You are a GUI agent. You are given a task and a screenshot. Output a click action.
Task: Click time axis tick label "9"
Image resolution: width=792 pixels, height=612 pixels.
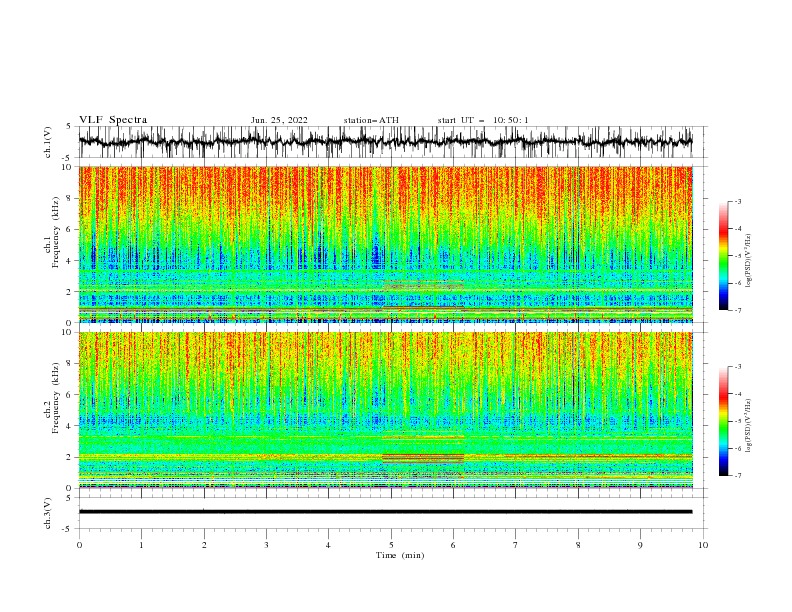[640, 545]
